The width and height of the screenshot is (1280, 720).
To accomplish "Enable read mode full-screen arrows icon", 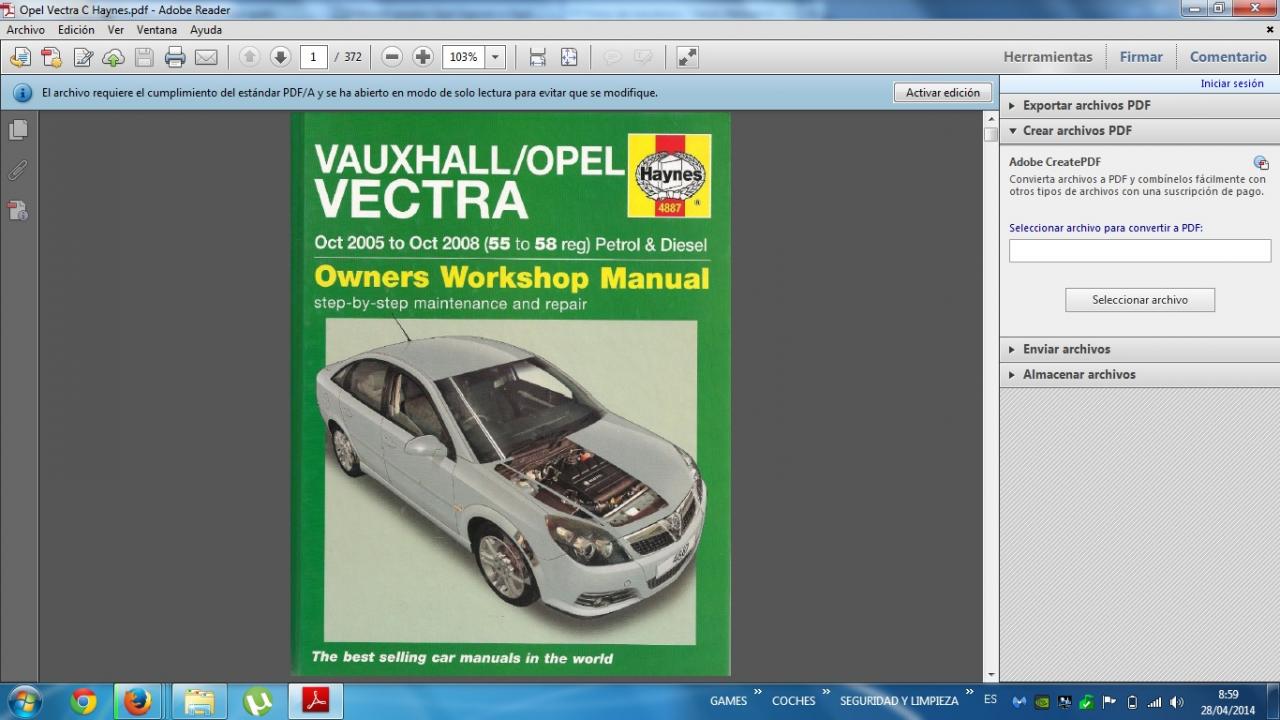I will [687, 57].
